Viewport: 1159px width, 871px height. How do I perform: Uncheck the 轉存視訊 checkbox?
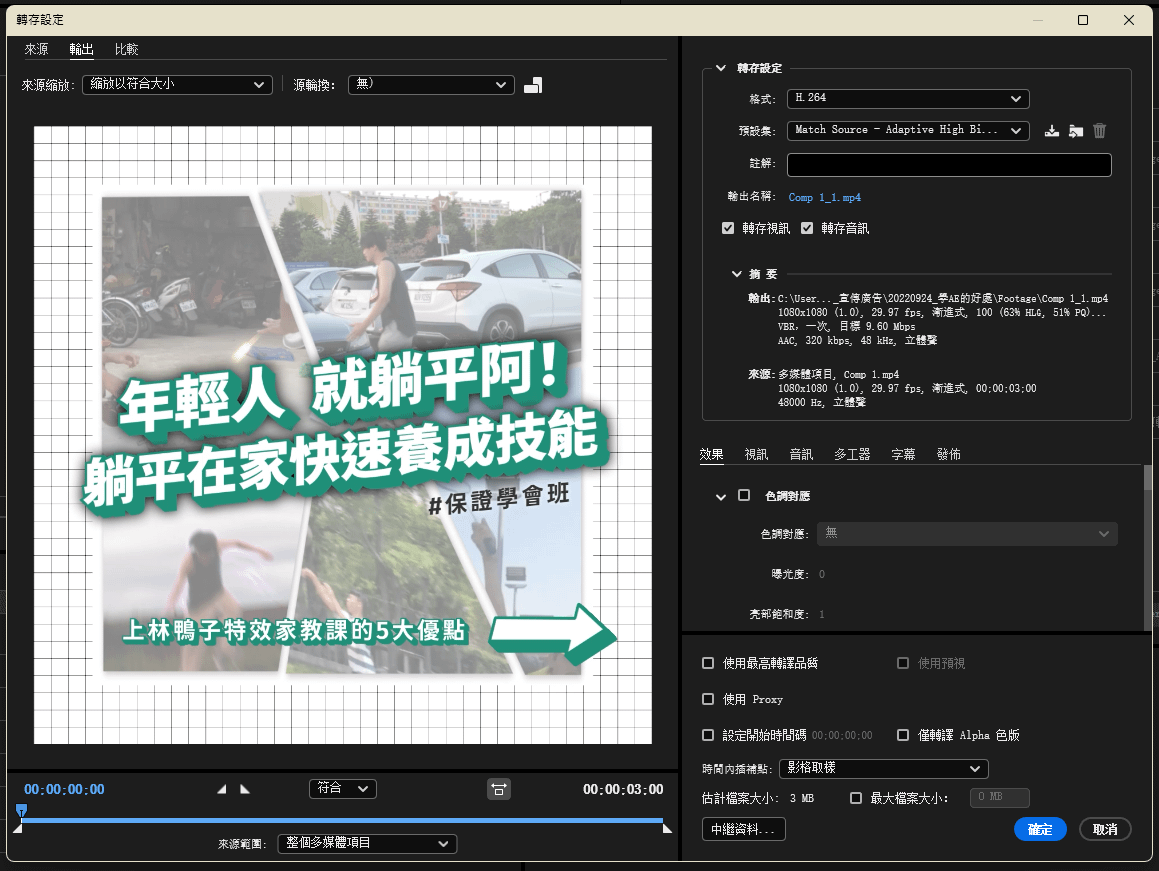pyautogui.click(x=728, y=228)
